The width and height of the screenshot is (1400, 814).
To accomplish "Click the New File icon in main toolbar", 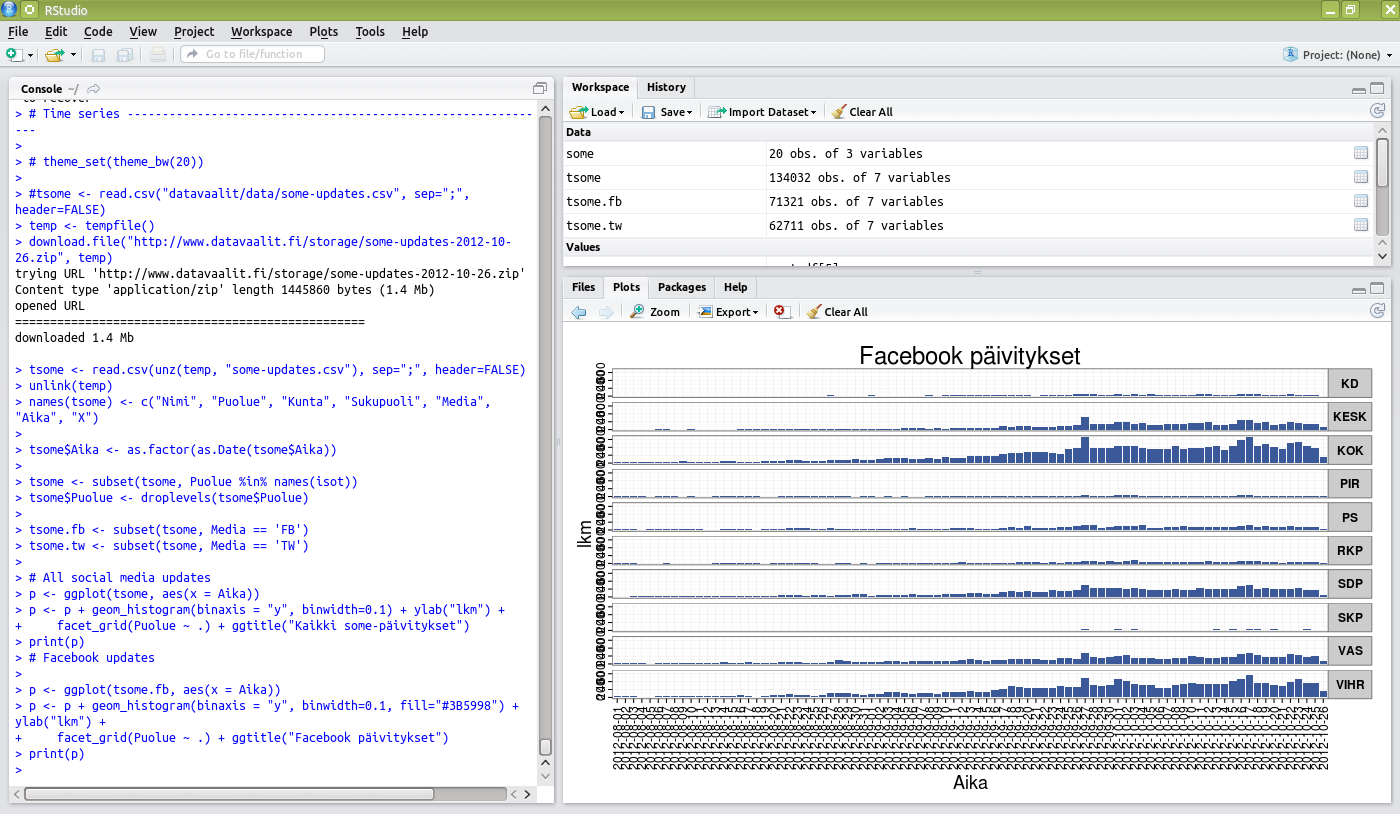I will [x=13, y=54].
